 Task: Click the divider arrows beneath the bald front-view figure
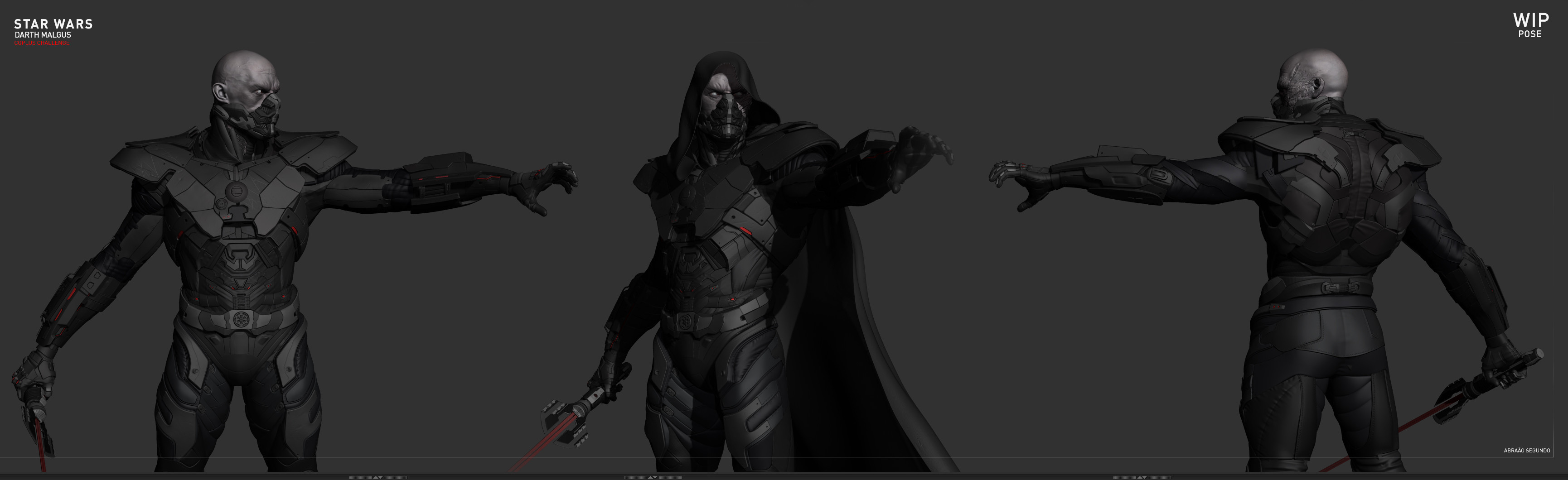(378, 477)
